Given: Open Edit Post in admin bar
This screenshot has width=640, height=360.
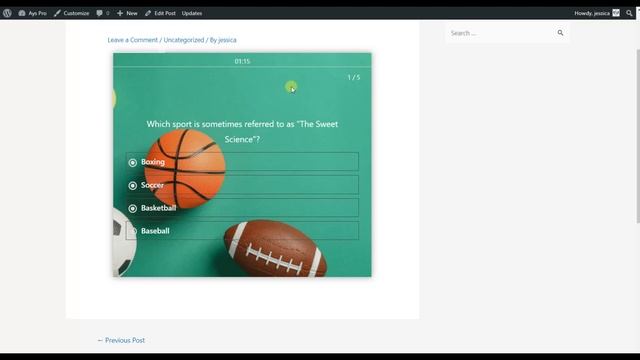Looking at the screenshot, I should [x=160, y=13].
